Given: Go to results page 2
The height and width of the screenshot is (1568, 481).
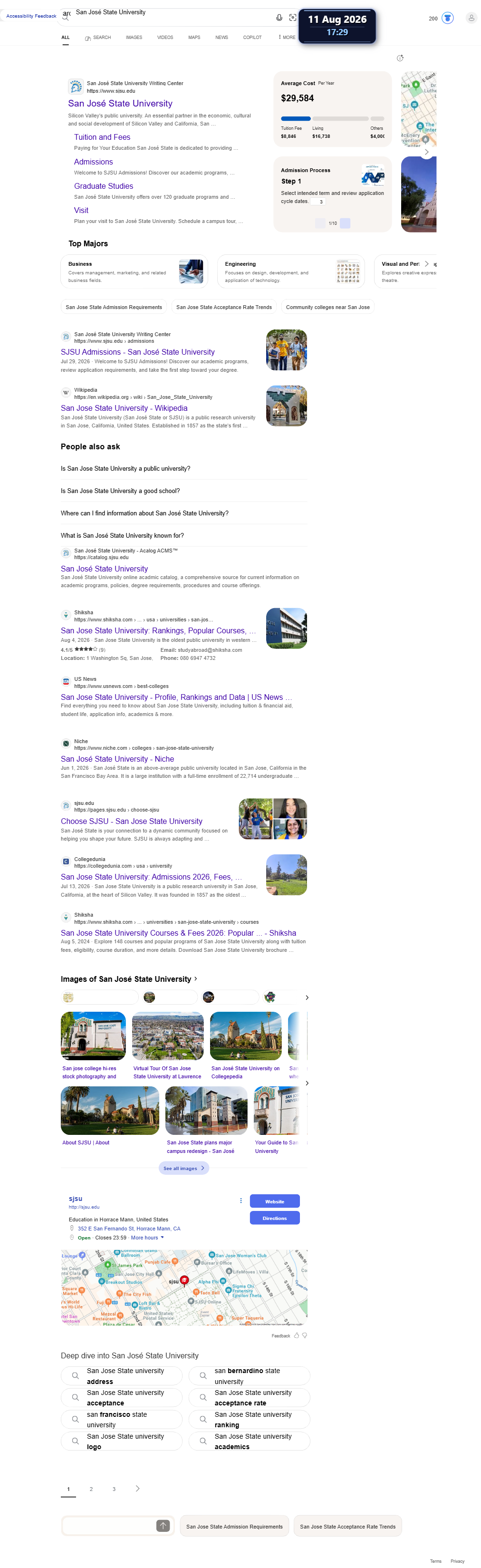Looking at the screenshot, I should point(91,1489).
